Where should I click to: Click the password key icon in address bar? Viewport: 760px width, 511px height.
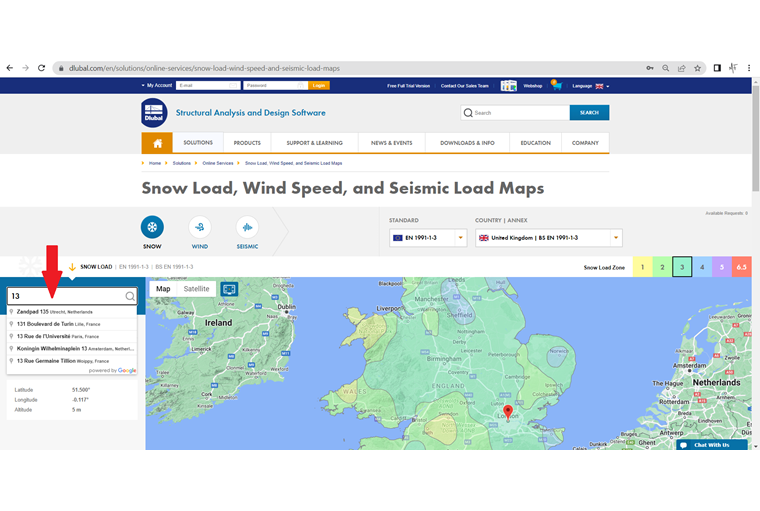(x=650, y=68)
